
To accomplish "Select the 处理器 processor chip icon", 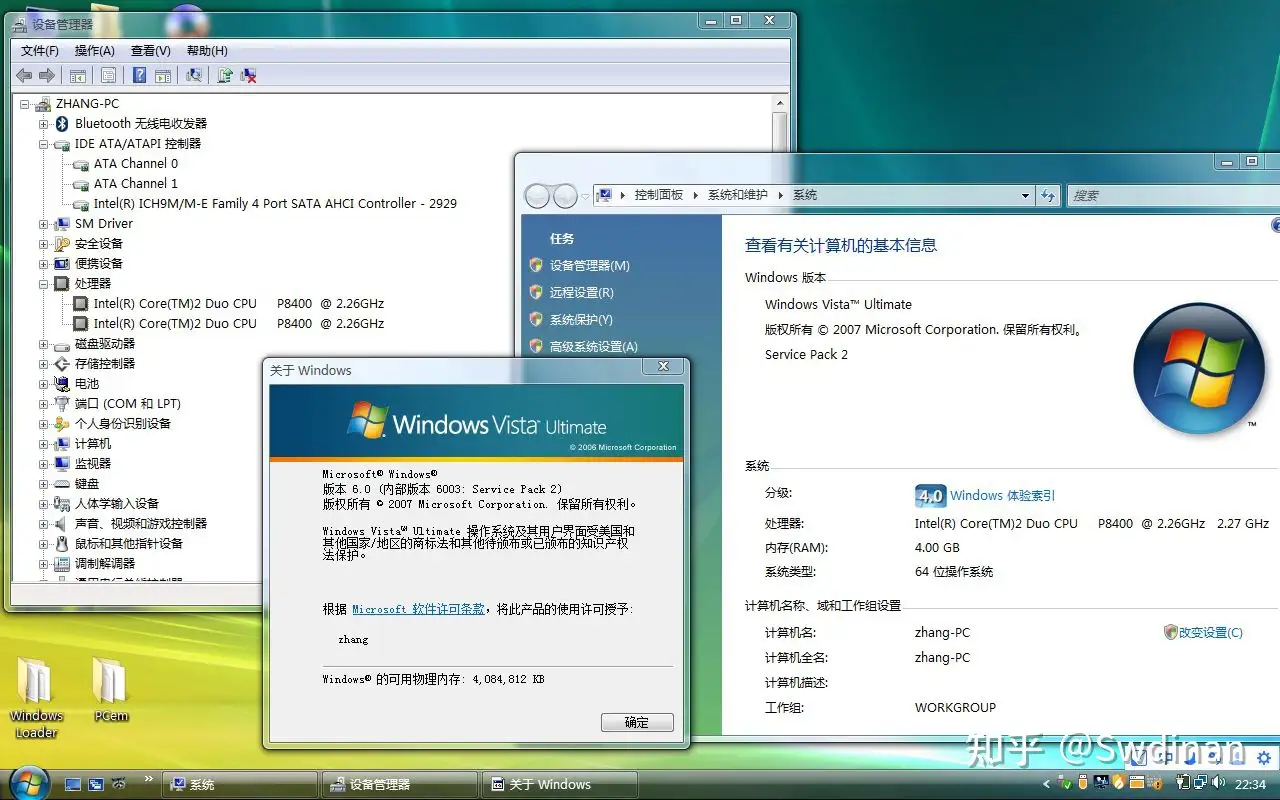I will [62, 283].
